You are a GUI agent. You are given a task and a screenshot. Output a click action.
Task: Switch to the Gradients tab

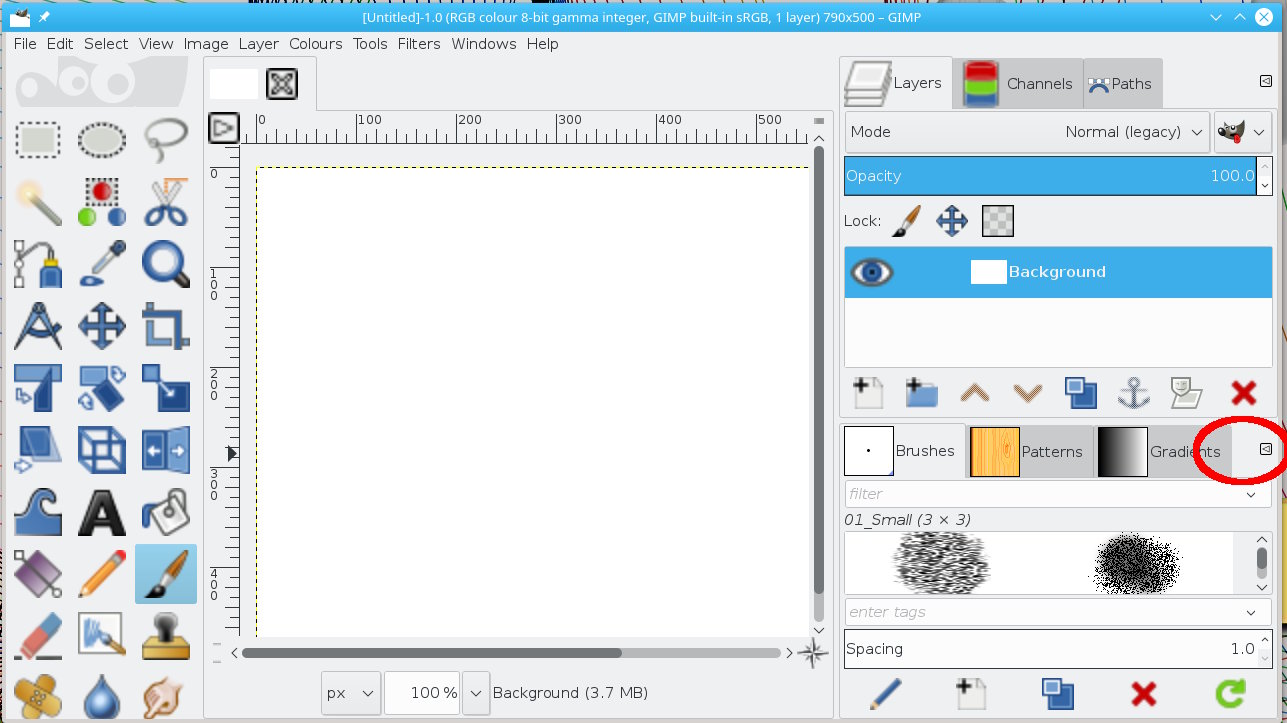(x=1162, y=452)
